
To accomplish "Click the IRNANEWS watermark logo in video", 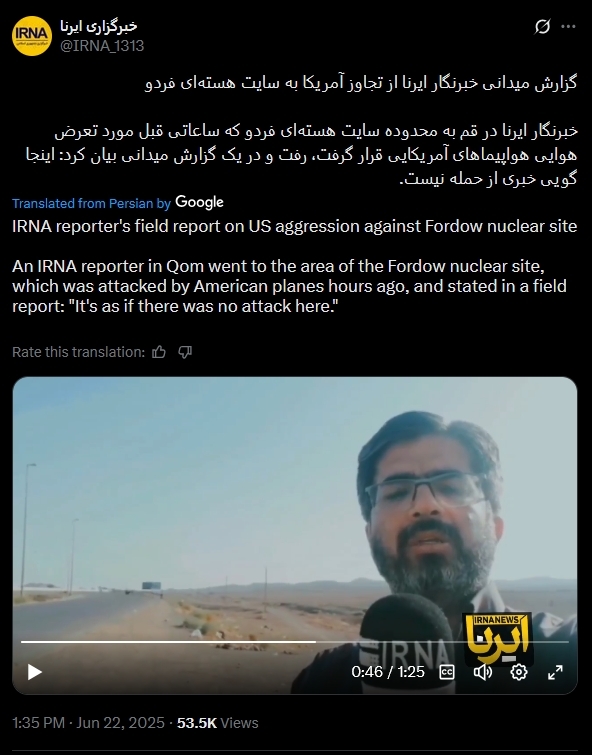I will click(497, 639).
